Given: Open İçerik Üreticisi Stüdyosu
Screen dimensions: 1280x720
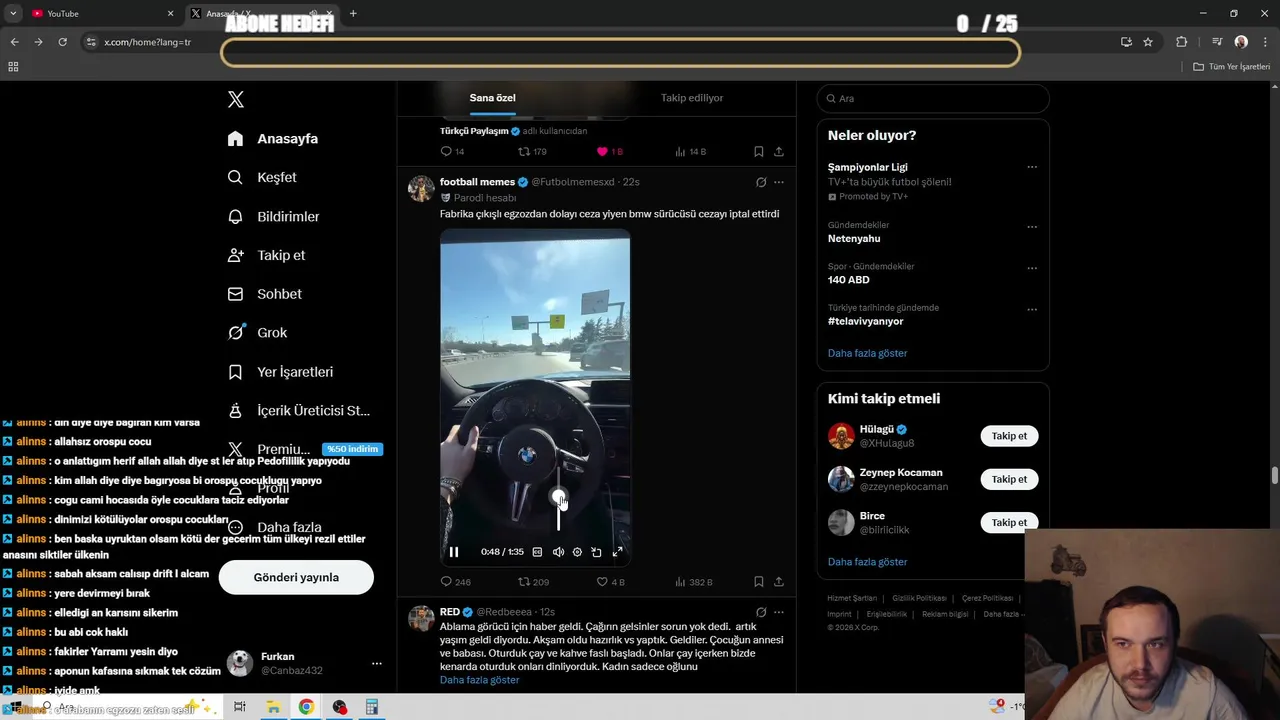Looking at the screenshot, I should 299,411.
